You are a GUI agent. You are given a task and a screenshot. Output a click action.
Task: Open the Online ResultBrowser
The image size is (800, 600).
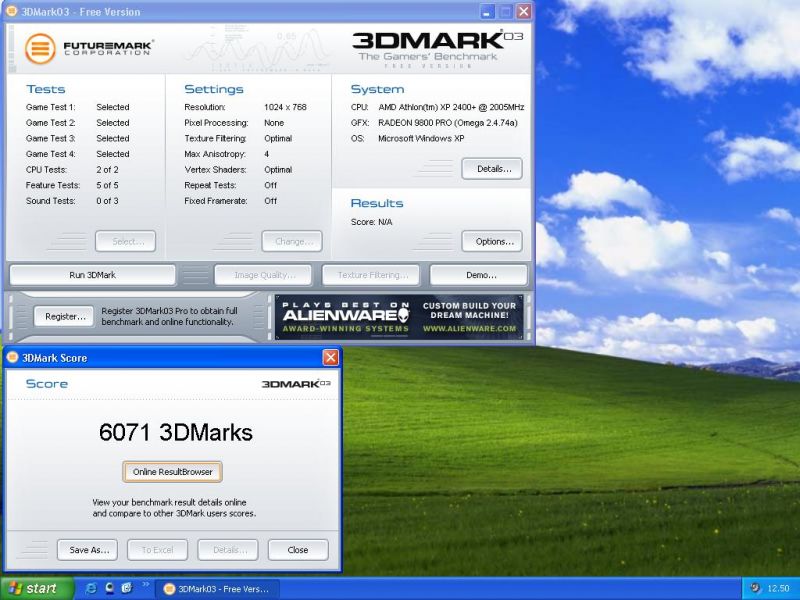172,472
